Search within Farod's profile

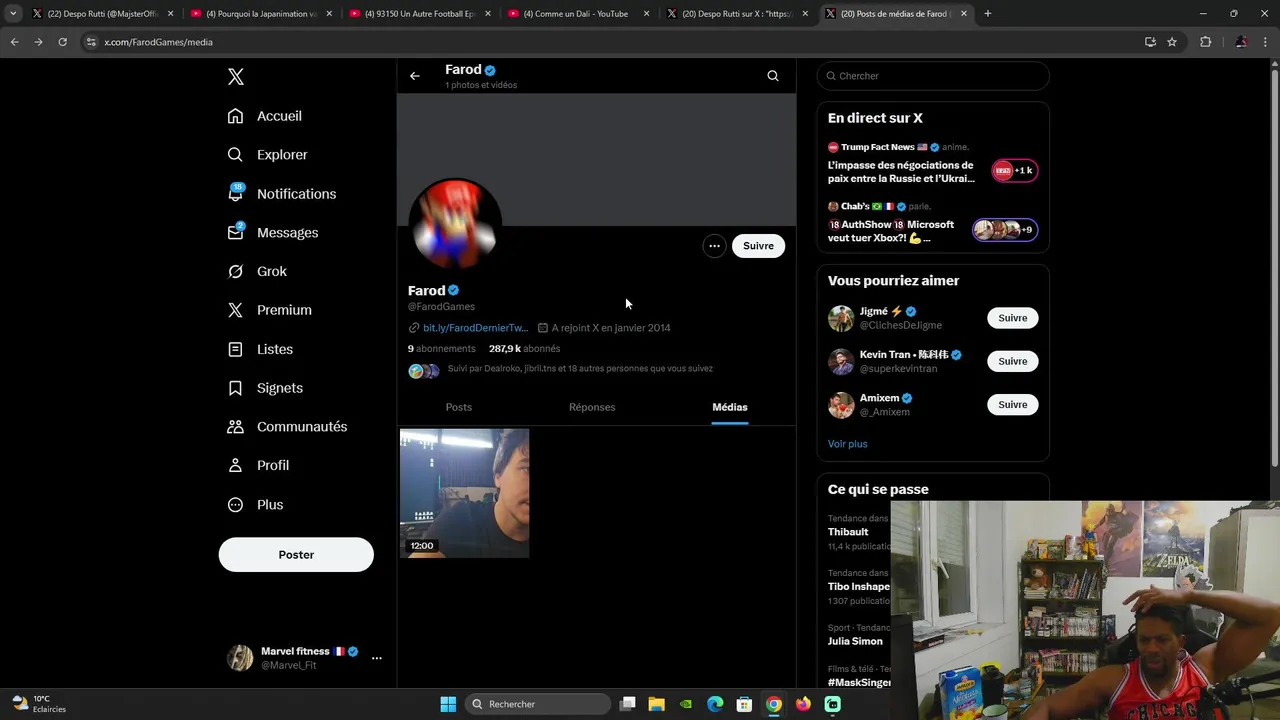coord(773,76)
